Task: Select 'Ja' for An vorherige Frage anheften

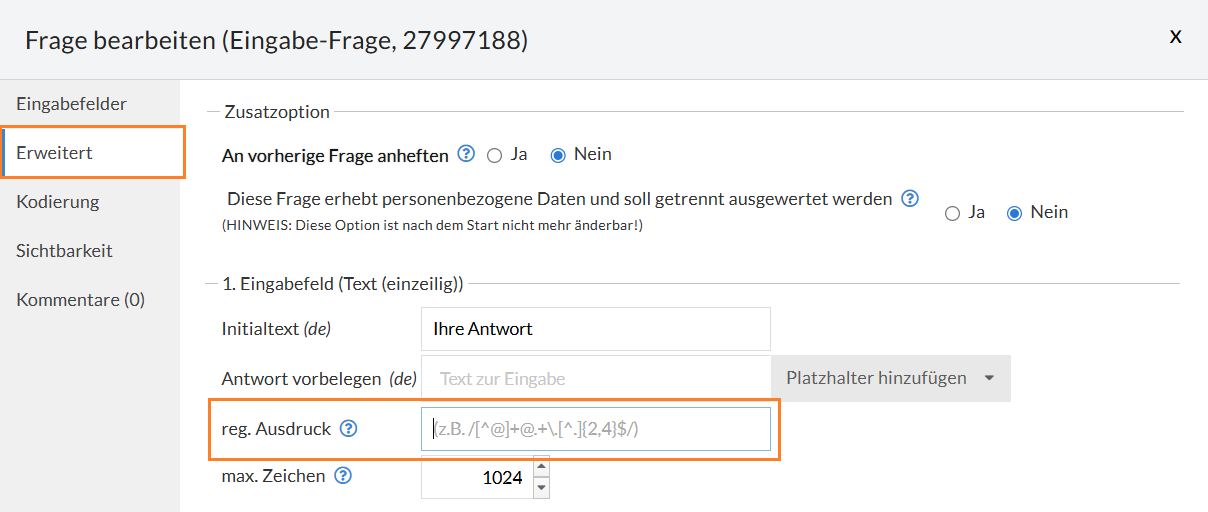Action: [x=494, y=155]
